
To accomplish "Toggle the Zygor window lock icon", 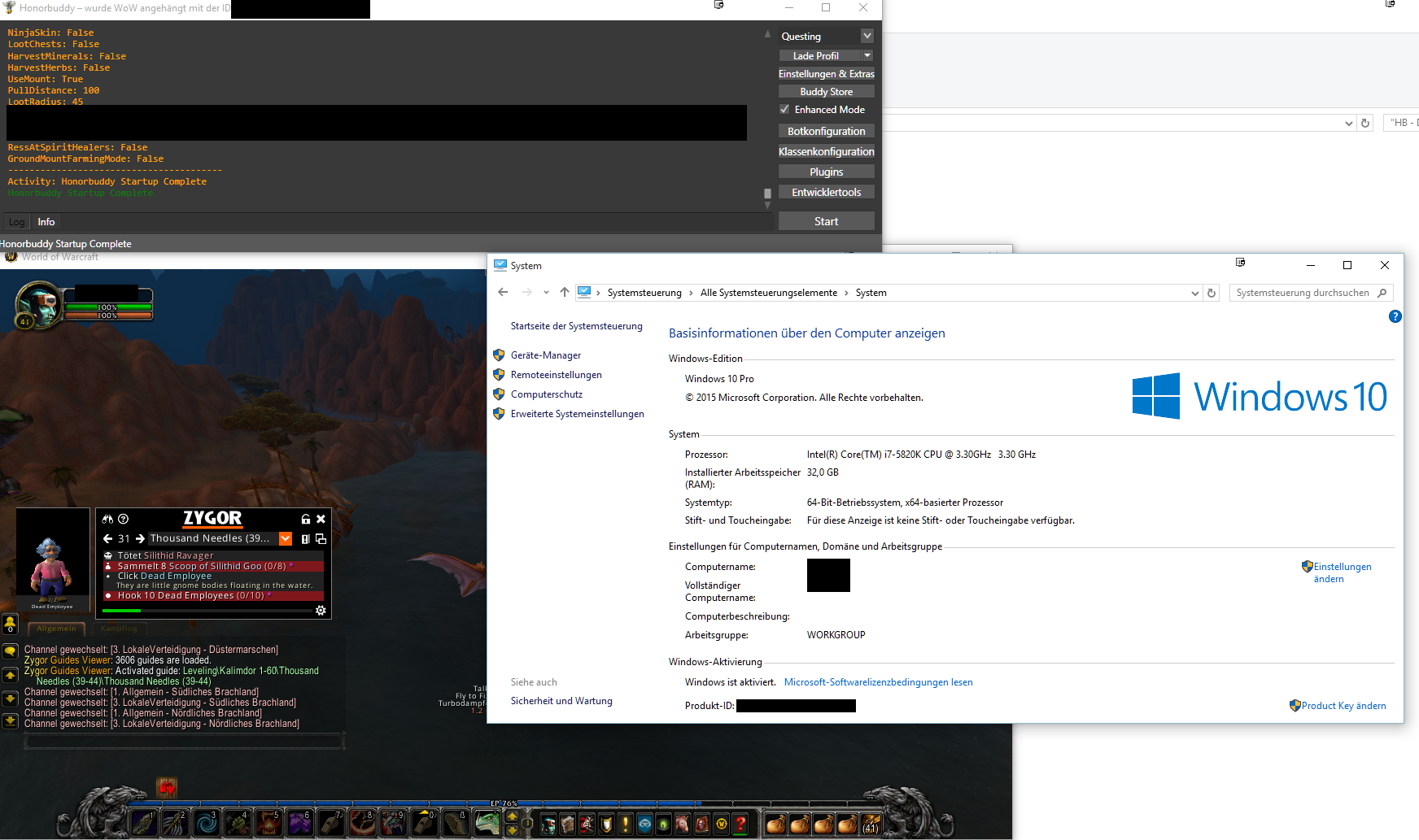I will tap(306, 519).
